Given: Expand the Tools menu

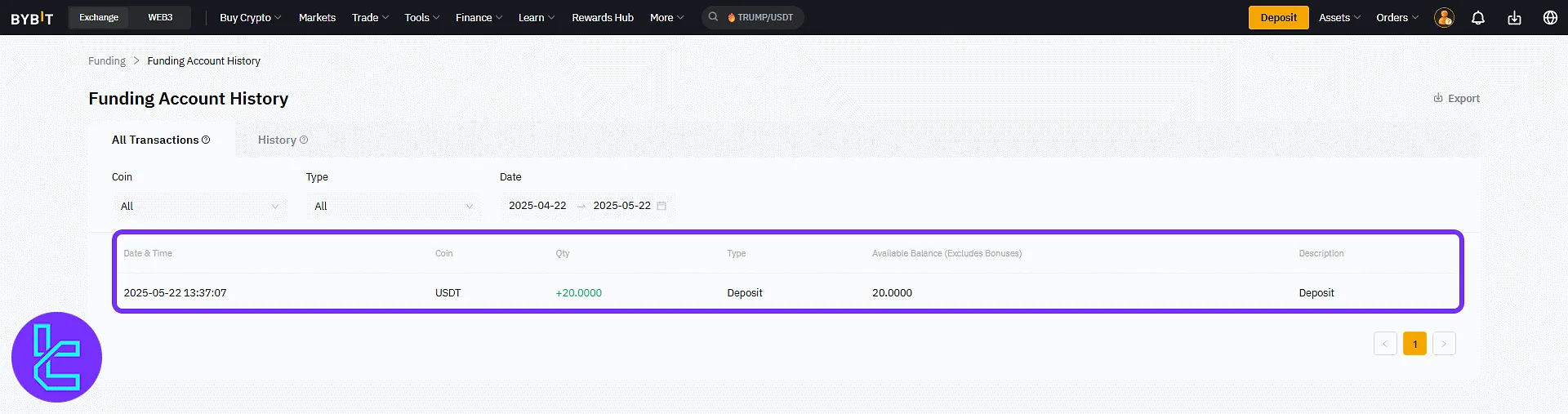Looking at the screenshot, I should (x=422, y=17).
